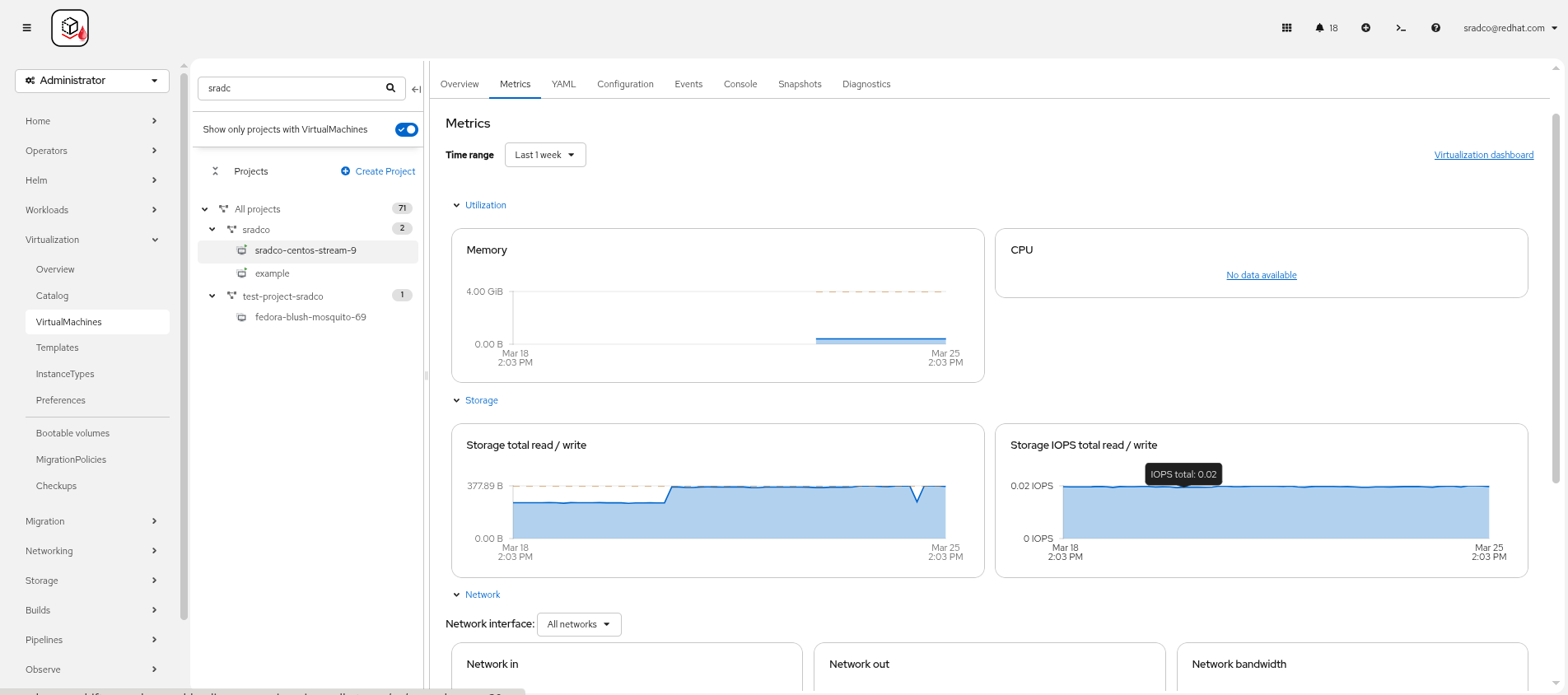Collapse the project tree side panel

(416, 89)
